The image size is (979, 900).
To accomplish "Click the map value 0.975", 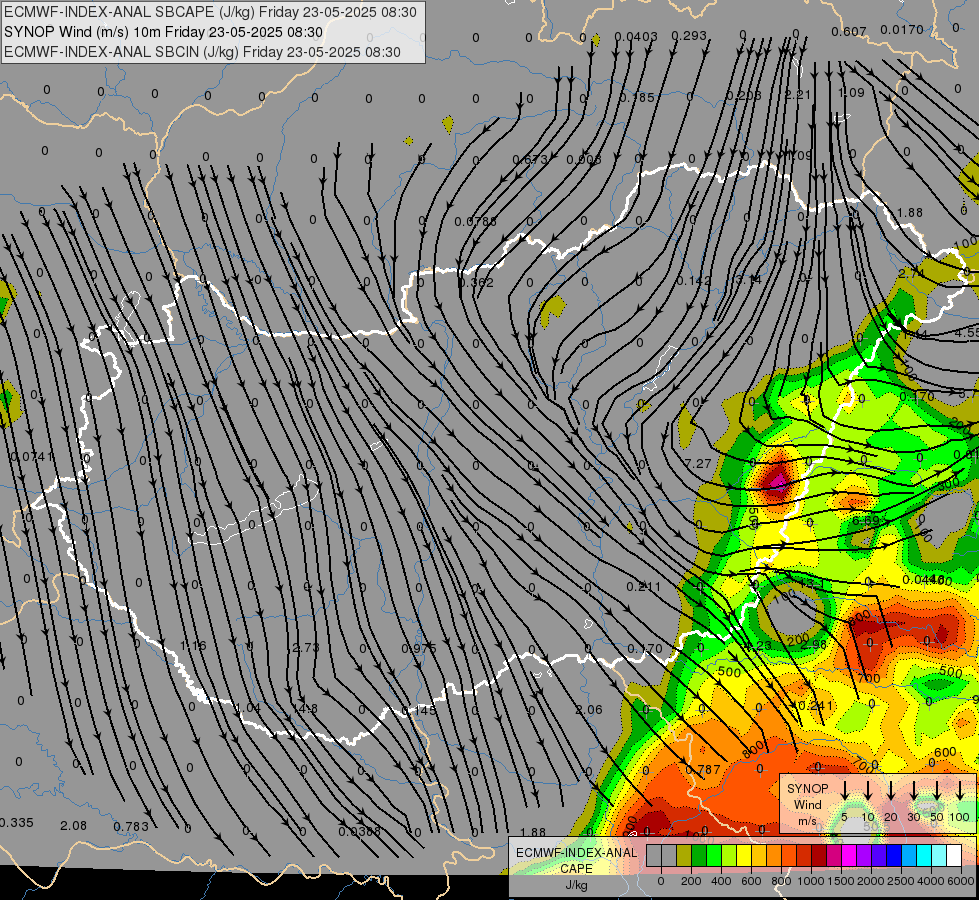I will [x=419, y=648].
